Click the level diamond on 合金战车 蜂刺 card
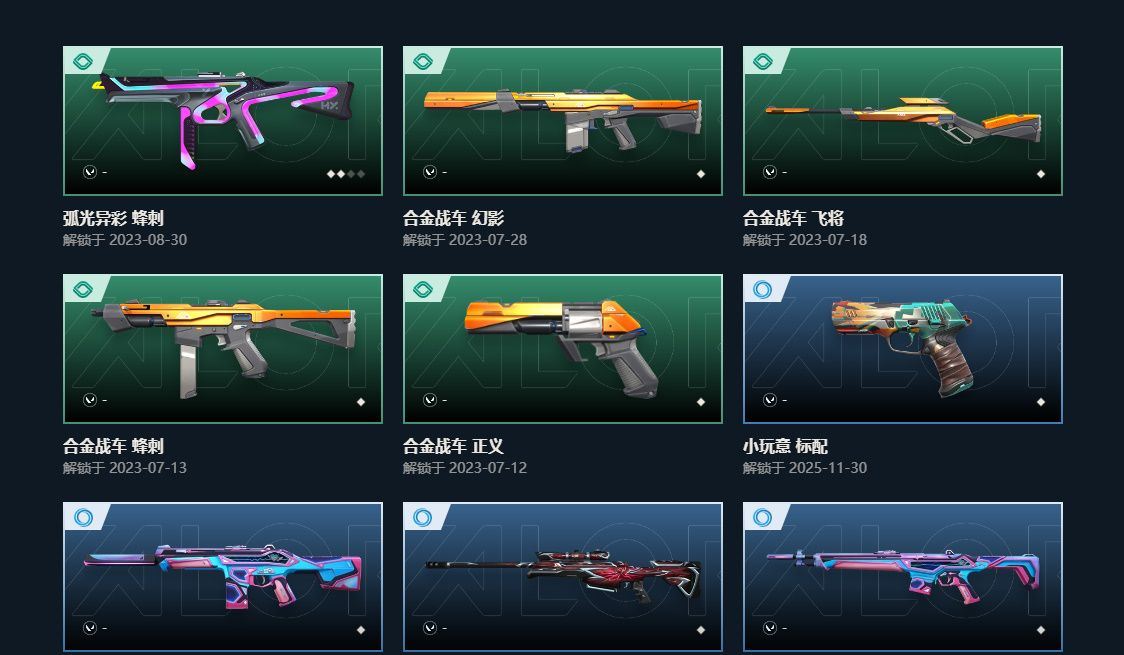The height and width of the screenshot is (655, 1124). [361, 402]
